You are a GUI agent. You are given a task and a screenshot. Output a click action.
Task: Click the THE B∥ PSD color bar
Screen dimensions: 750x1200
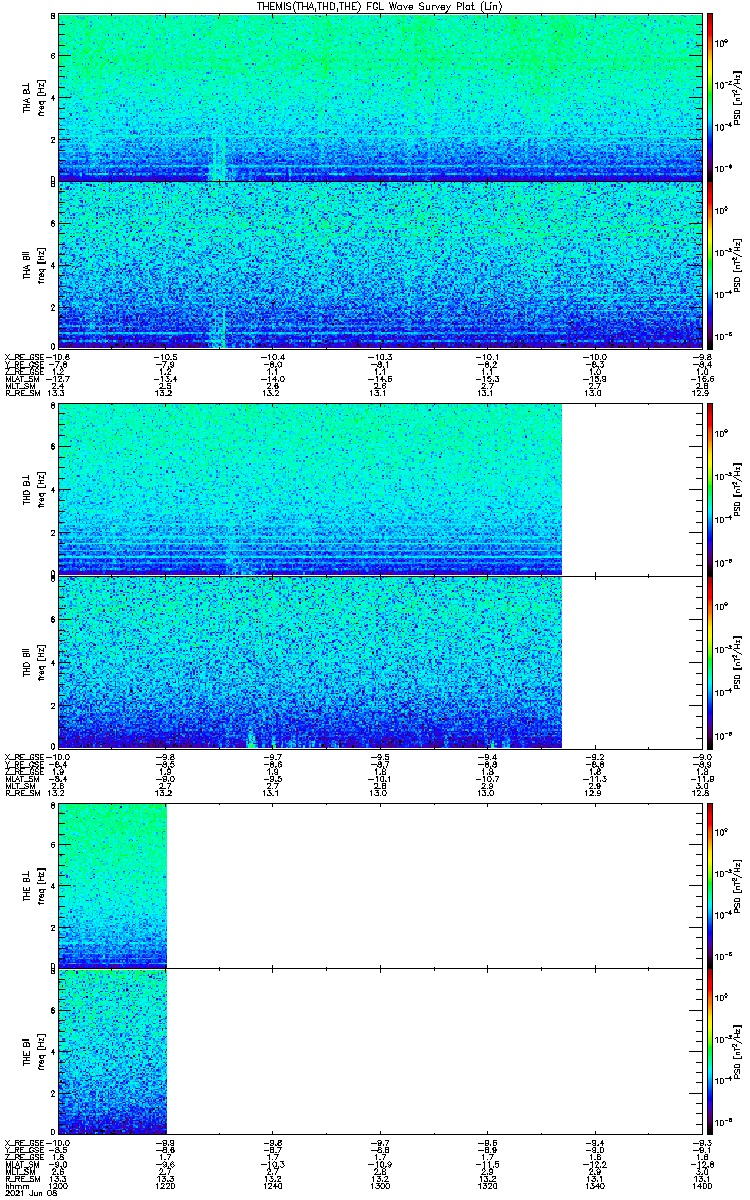coord(710,1050)
